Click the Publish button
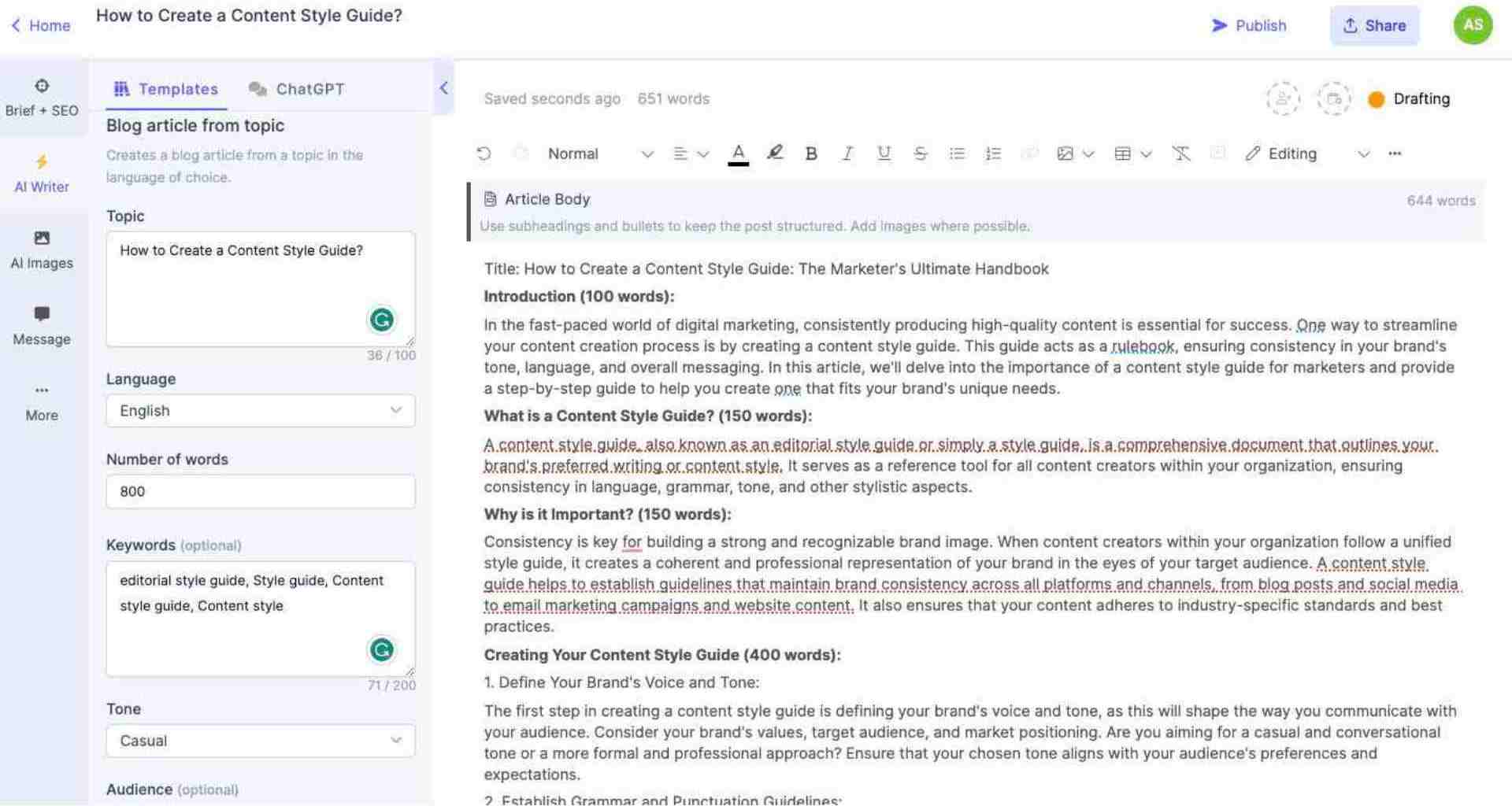 pos(1248,25)
